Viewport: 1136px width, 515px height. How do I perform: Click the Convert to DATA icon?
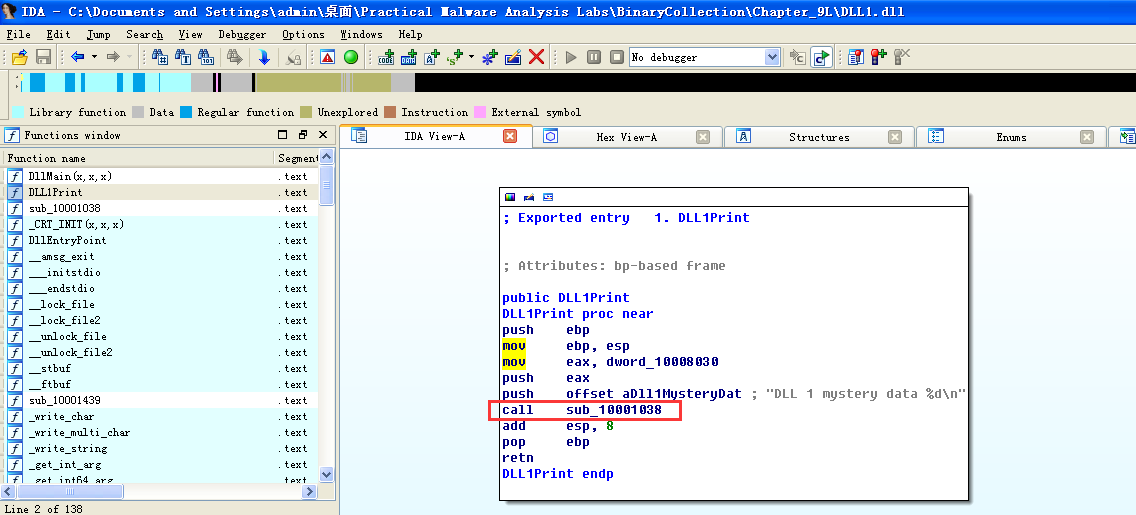tap(409, 56)
